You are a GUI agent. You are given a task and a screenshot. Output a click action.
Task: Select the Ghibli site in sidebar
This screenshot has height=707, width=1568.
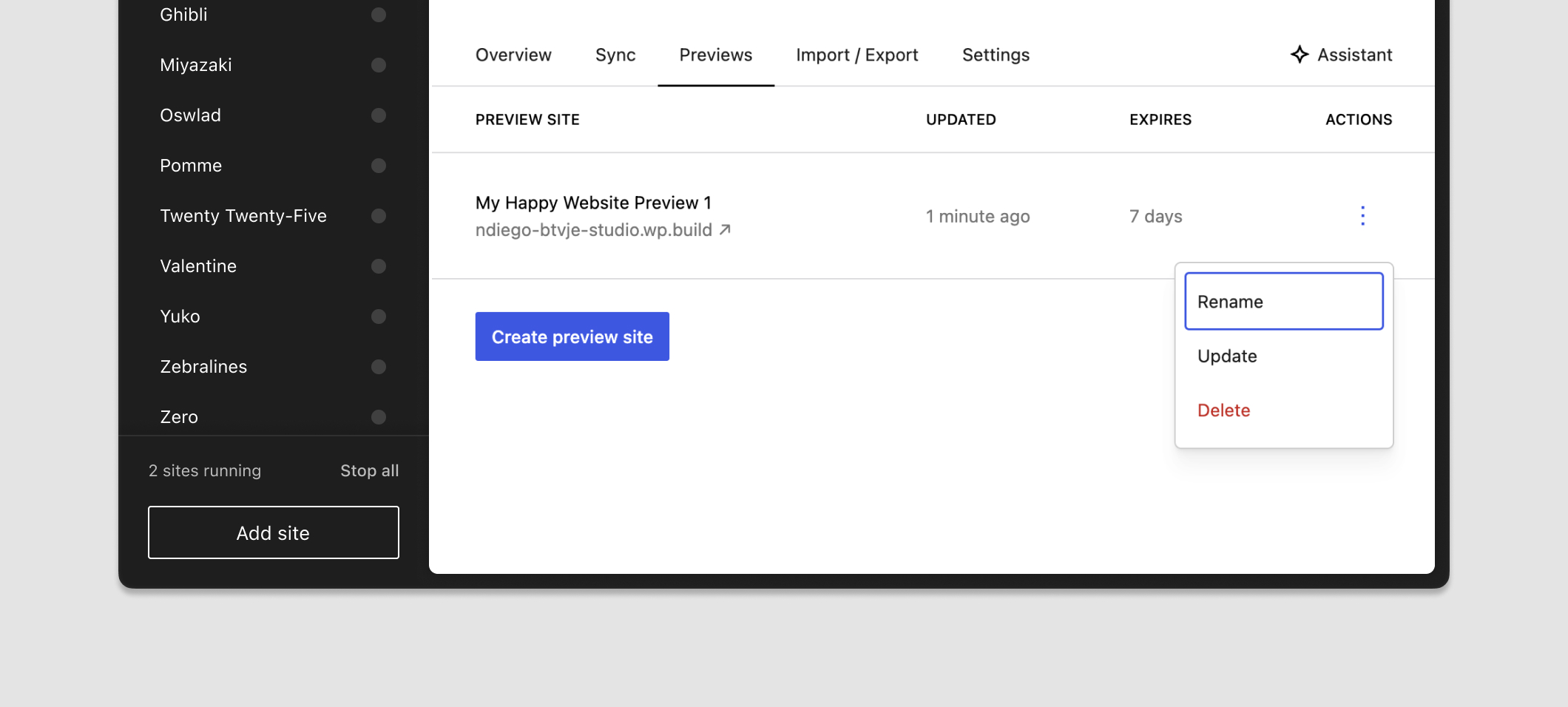click(x=183, y=15)
